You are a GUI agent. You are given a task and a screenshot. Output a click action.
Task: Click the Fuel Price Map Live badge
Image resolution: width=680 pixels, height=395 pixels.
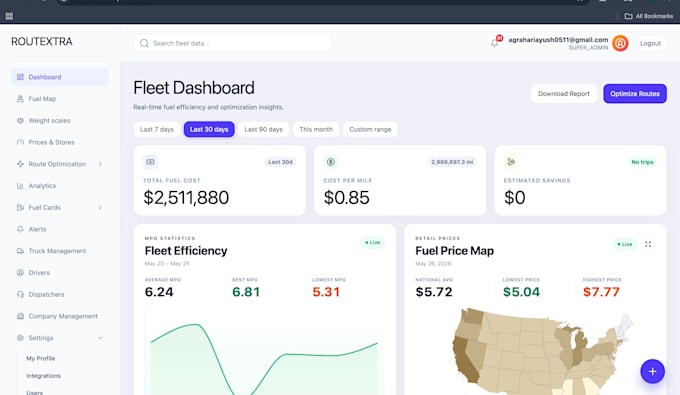click(x=624, y=244)
